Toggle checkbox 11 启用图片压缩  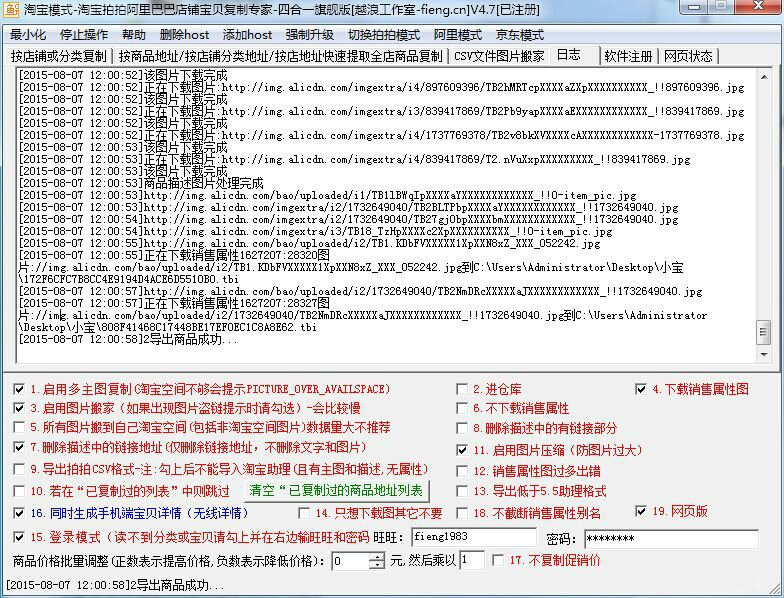[462, 450]
